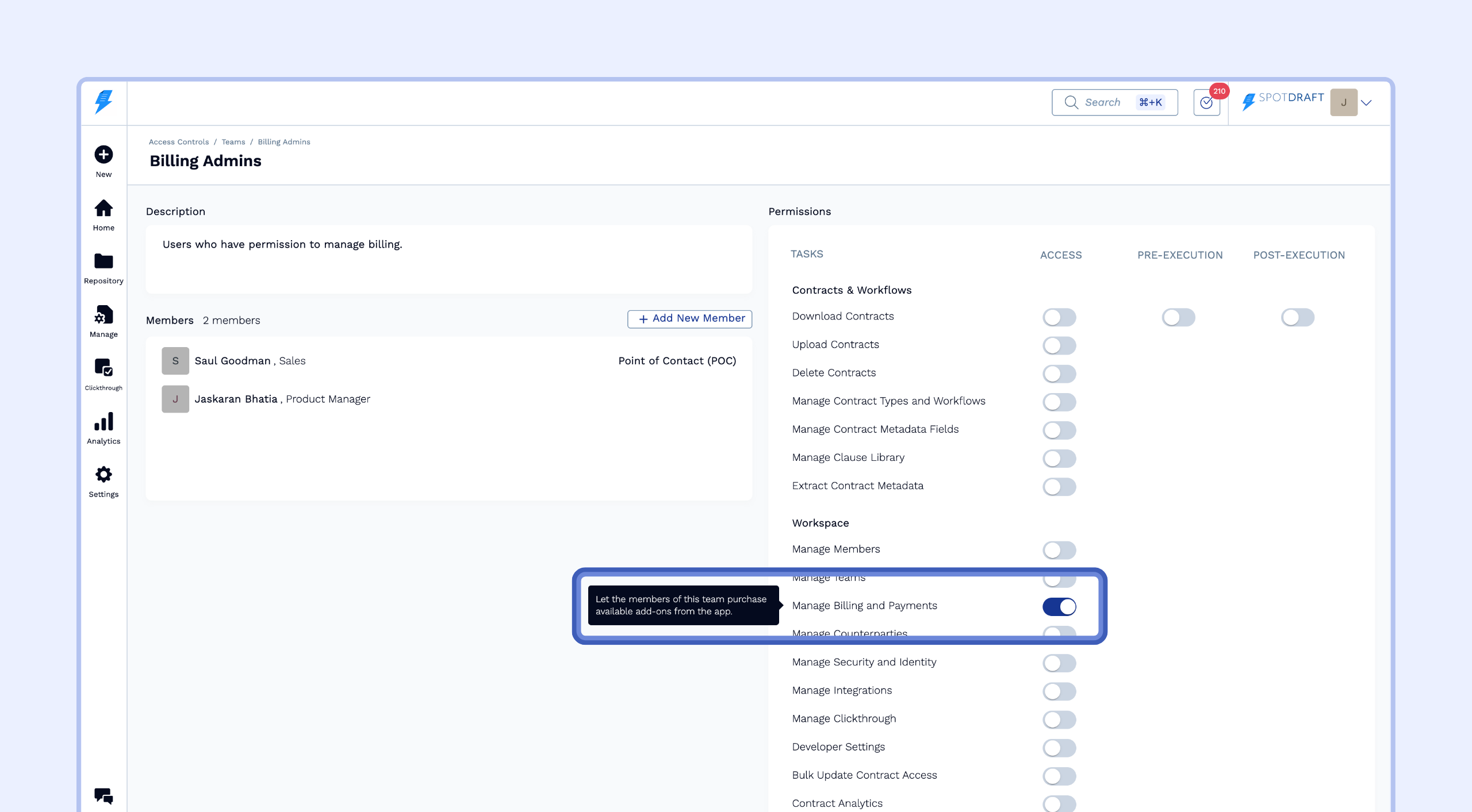This screenshot has height=812, width=1472.
Task: Open the Analytics bar-chart icon
Action: [103, 422]
